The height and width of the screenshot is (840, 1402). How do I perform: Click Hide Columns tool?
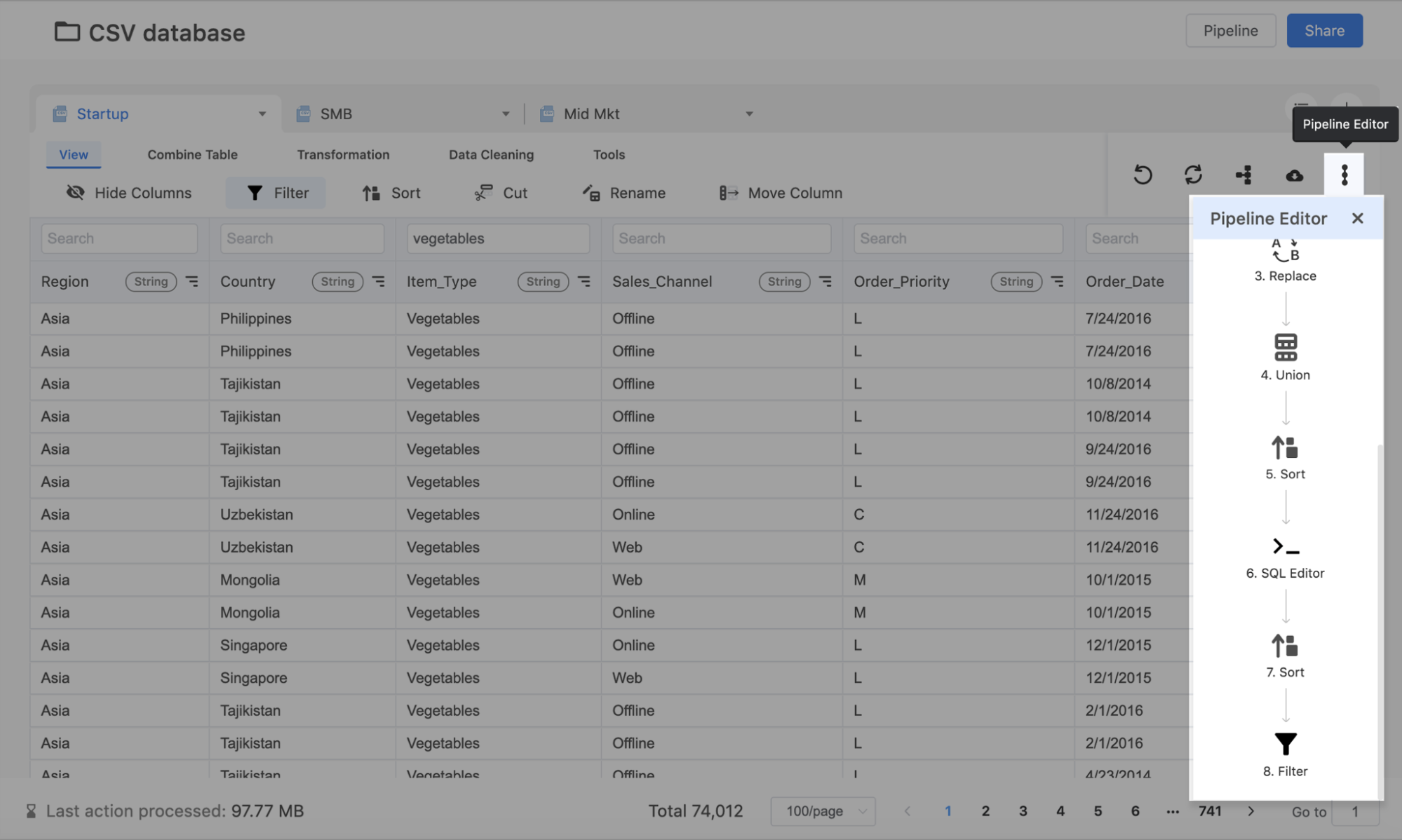128,193
